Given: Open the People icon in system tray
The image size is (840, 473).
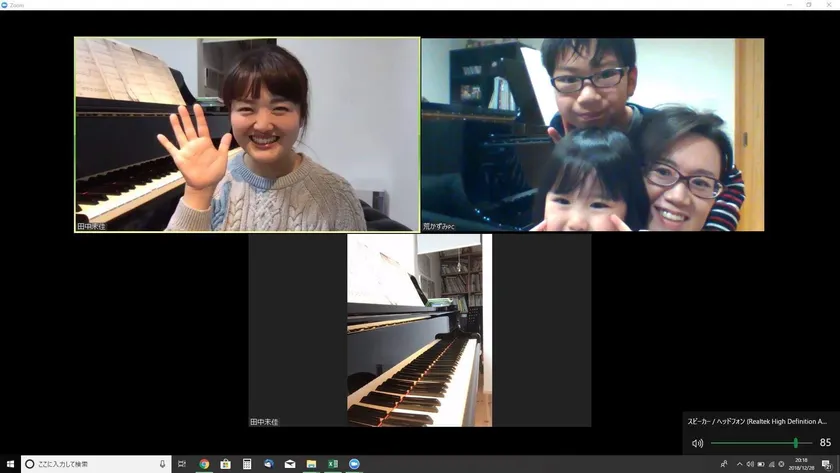Looking at the screenshot, I should coord(724,464).
